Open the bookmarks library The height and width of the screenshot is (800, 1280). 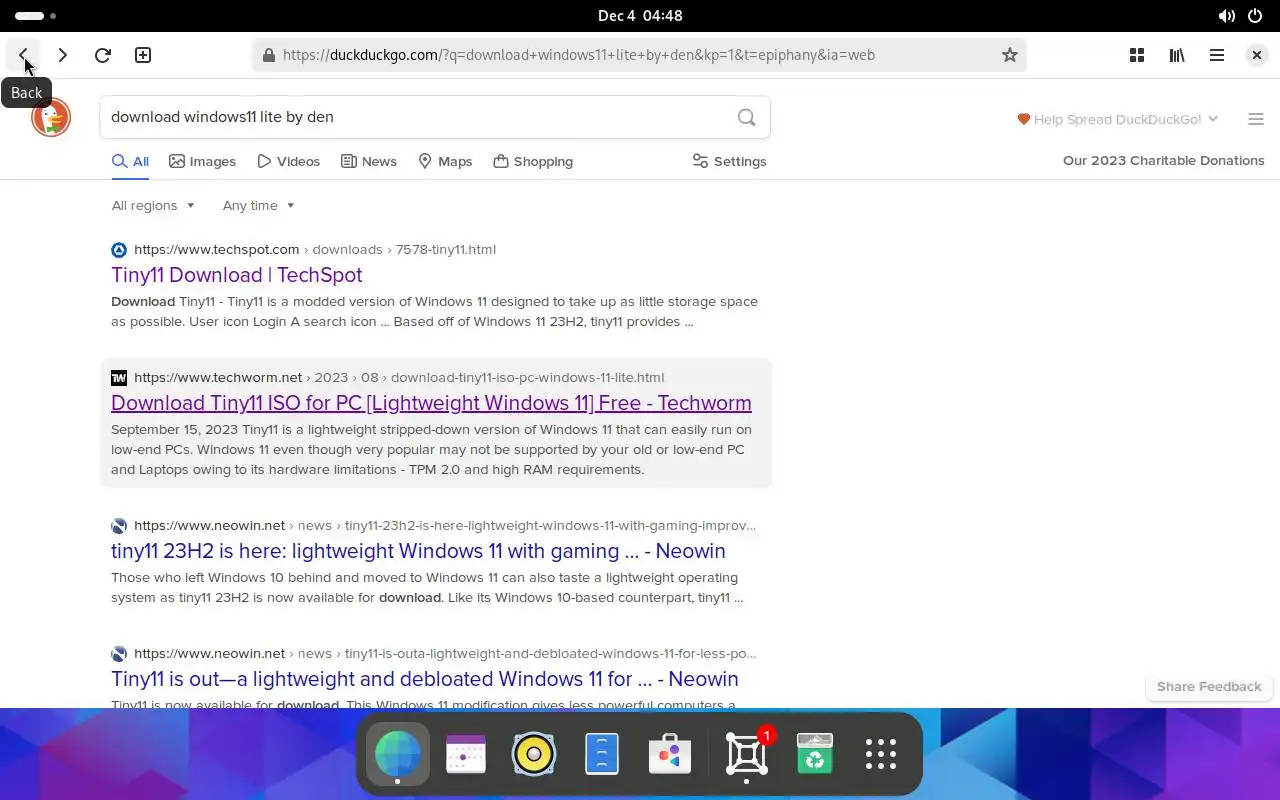[1177, 55]
